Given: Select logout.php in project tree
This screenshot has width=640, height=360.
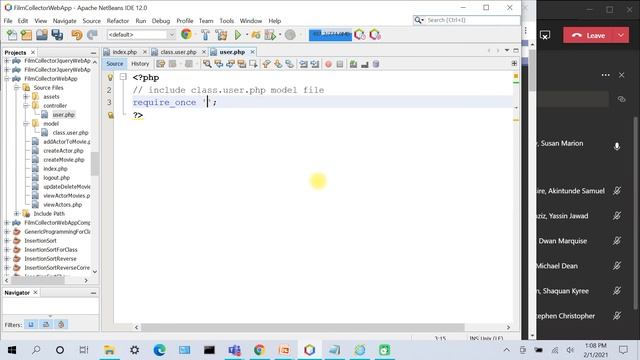Looking at the screenshot, I should coord(56,178).
